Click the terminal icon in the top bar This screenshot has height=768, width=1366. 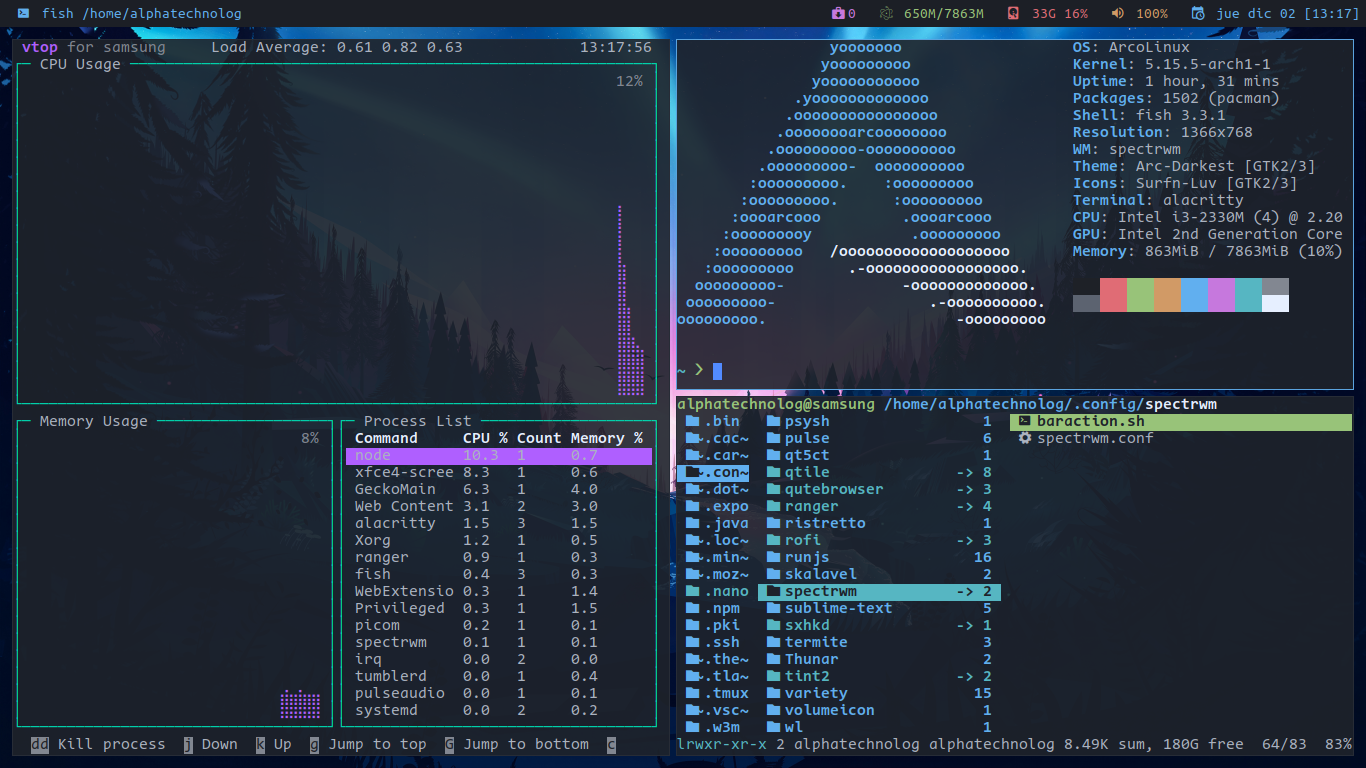[x=23, y=14]
